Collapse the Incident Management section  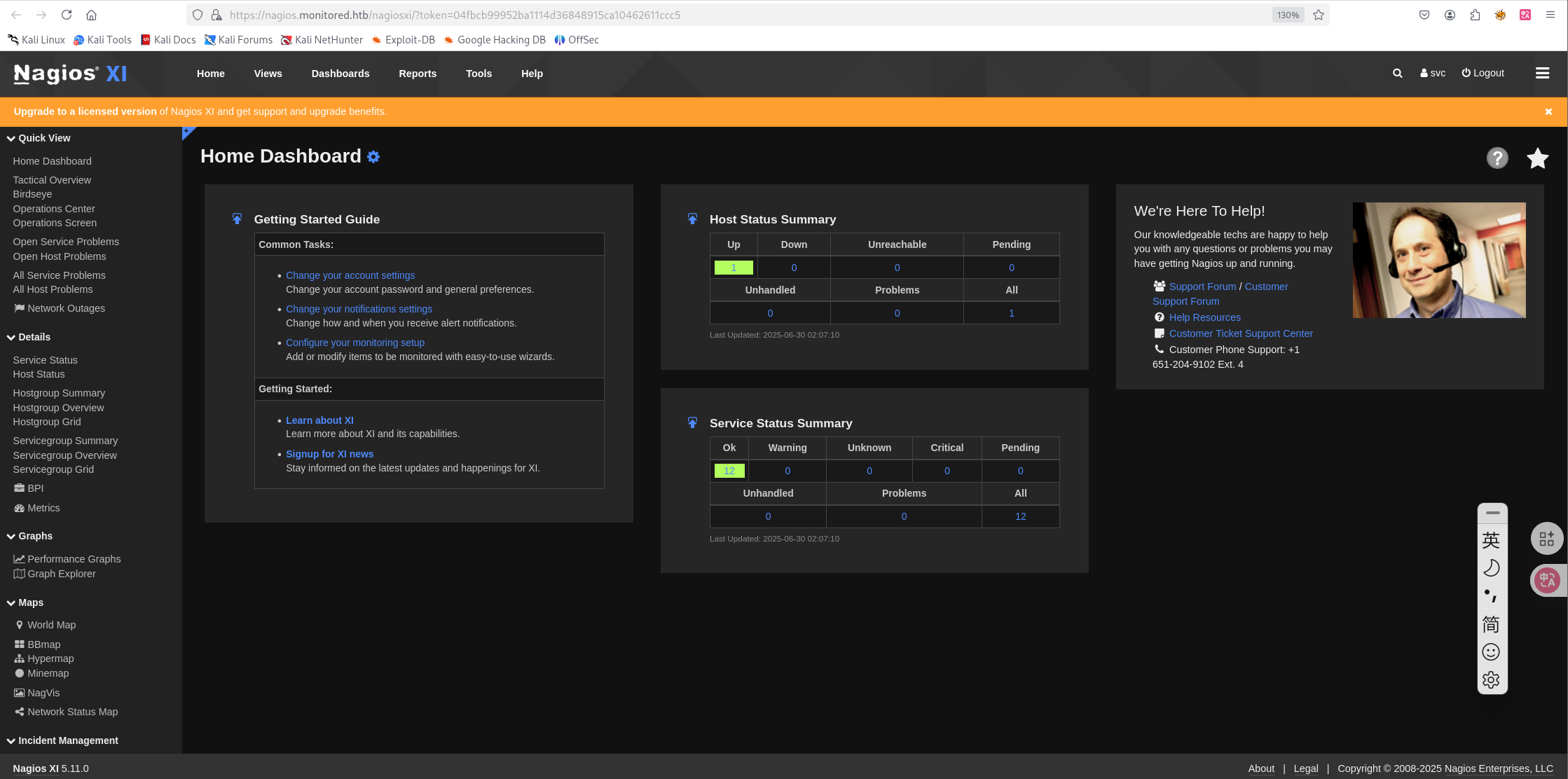tap(62, 740)
